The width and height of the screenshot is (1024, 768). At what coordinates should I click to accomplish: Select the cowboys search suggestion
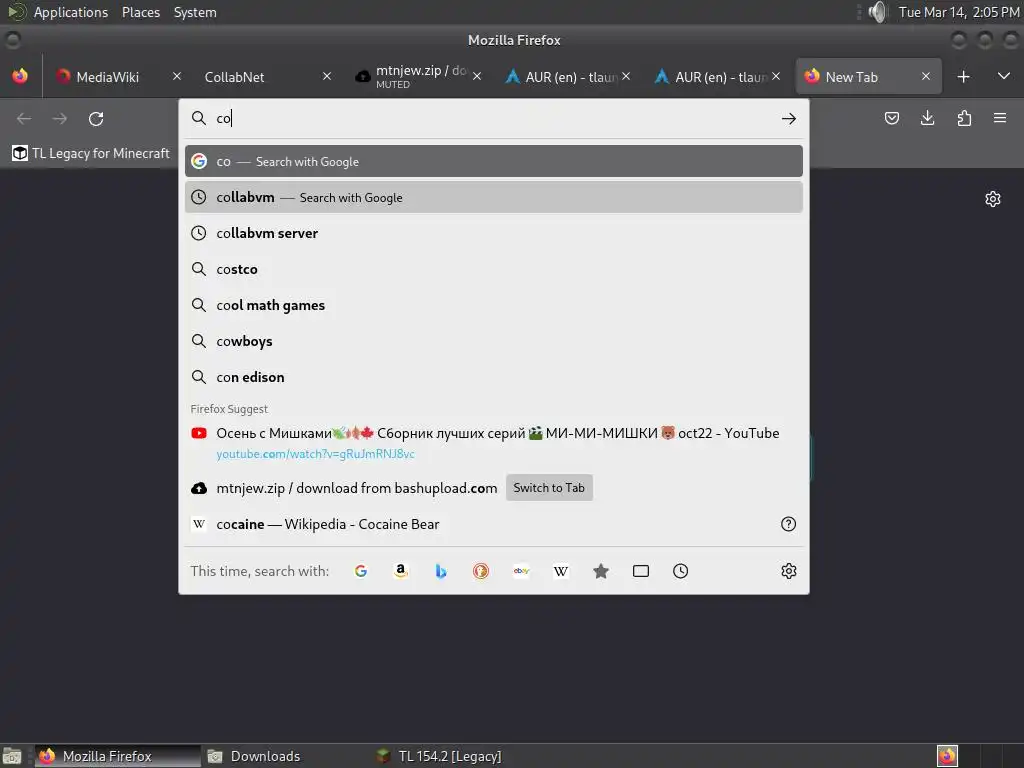click(x=494, y=341)
